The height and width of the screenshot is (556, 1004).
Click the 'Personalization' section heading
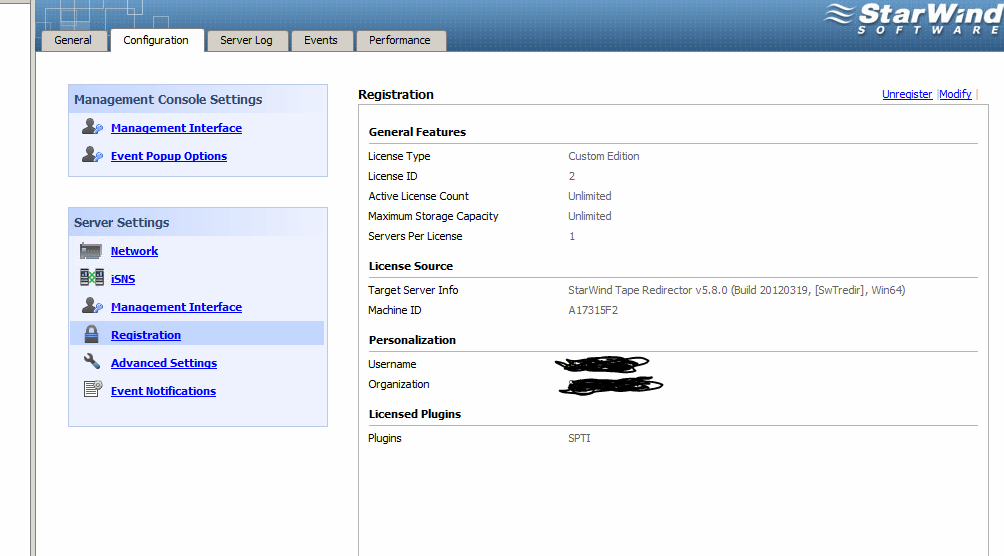pyautogui.click(x=412, y=340)
